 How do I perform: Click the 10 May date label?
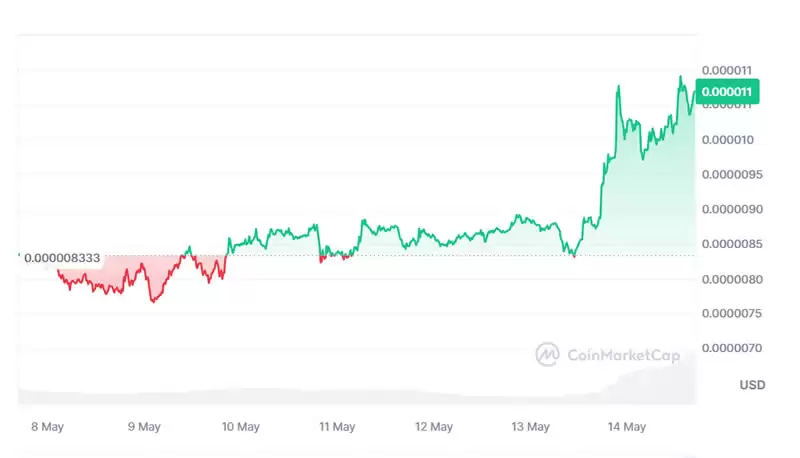(x=241, y=427)
